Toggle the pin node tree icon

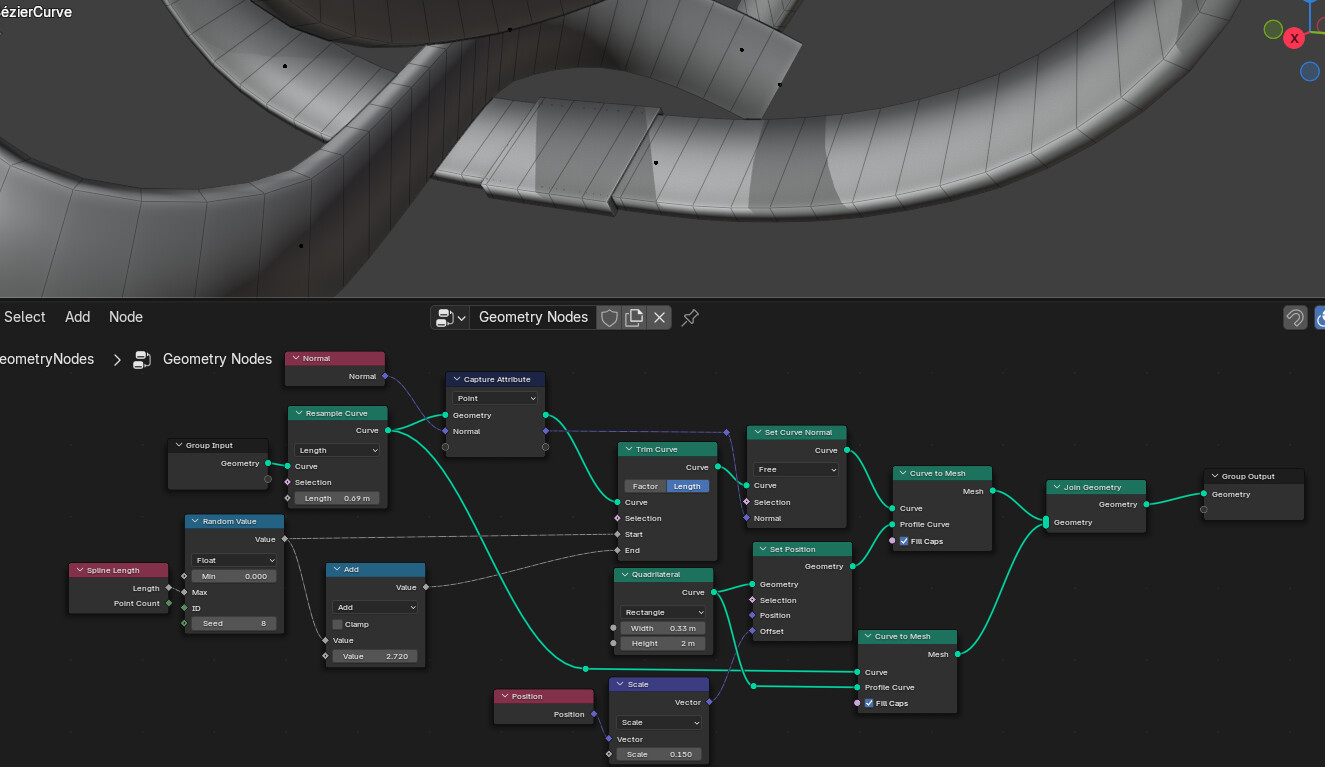point(689,317)
